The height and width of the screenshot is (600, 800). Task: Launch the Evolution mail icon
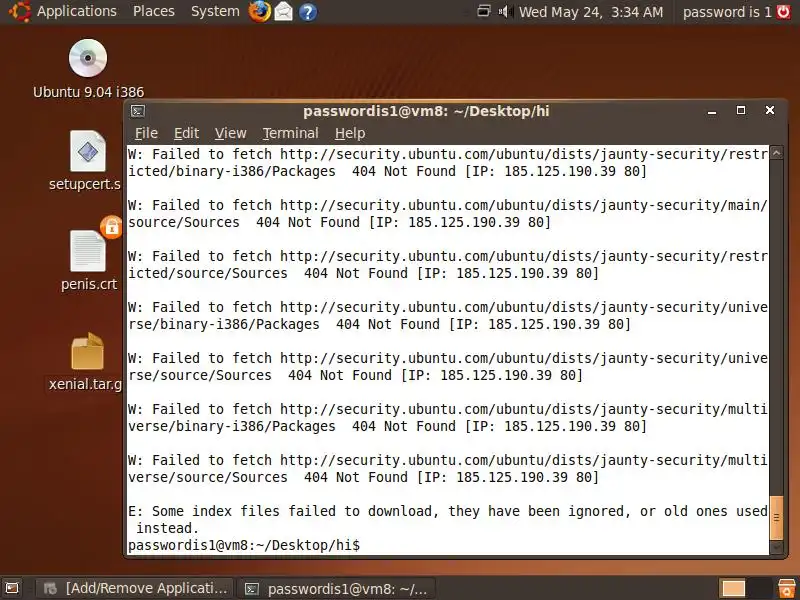pos(284,11)
